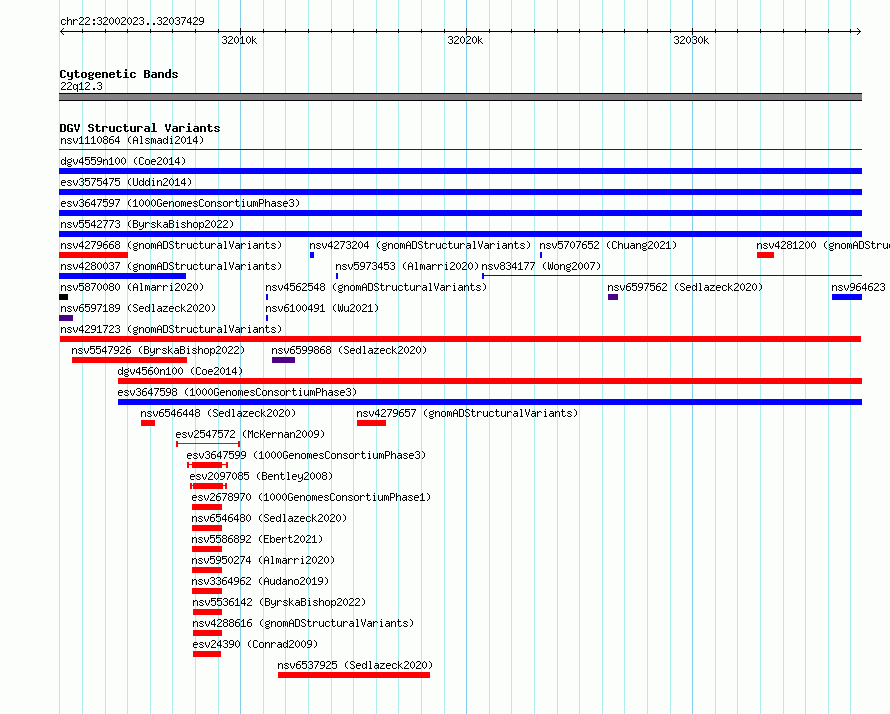Open the nsv4288616 gnomAD variant label
This screenshot has width=890, height=714.
(303, 623)
